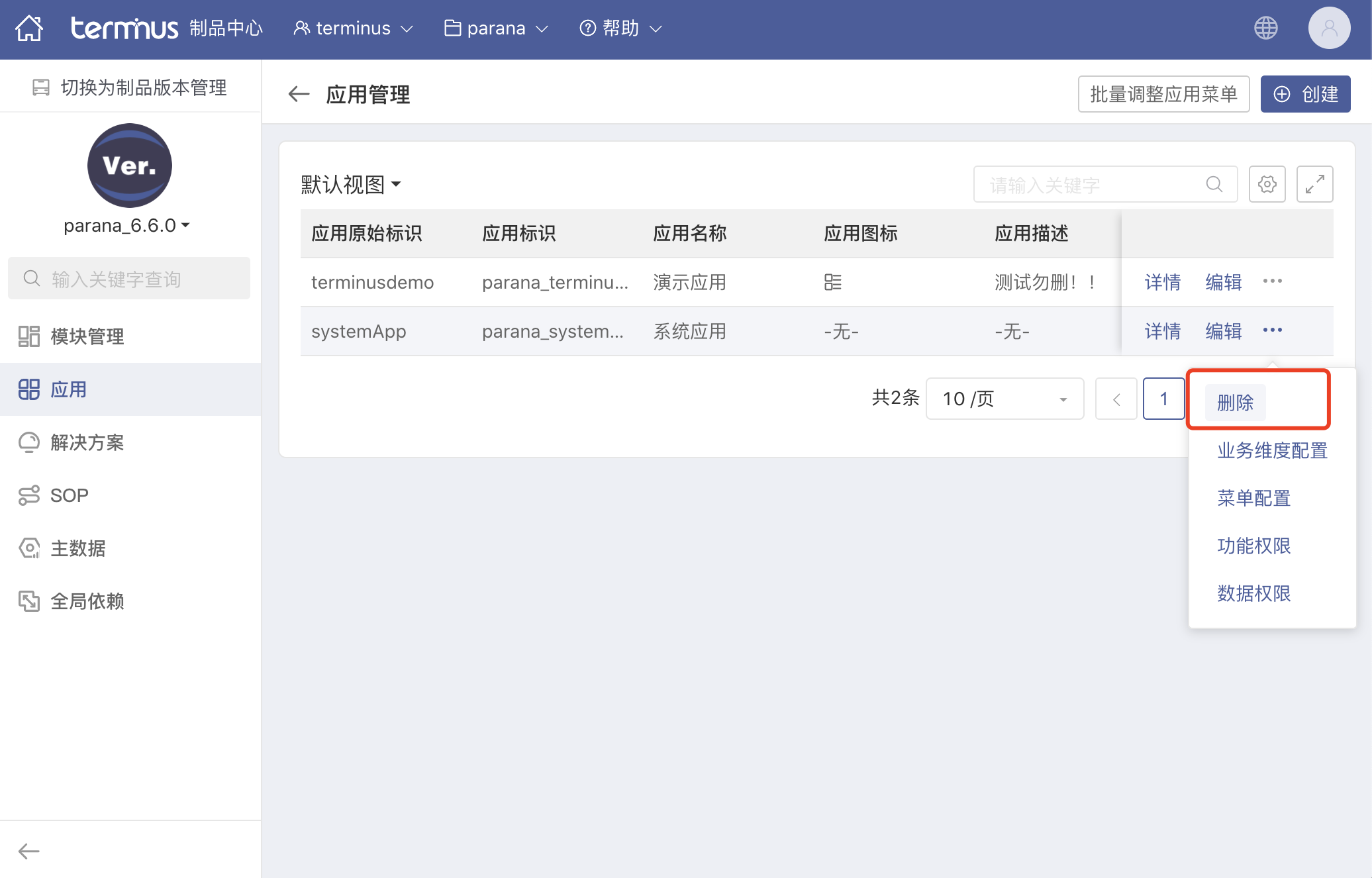Click 编辑 for terminusdemo
This screenshot has width=1372, height=878.
coord(1224,282)
